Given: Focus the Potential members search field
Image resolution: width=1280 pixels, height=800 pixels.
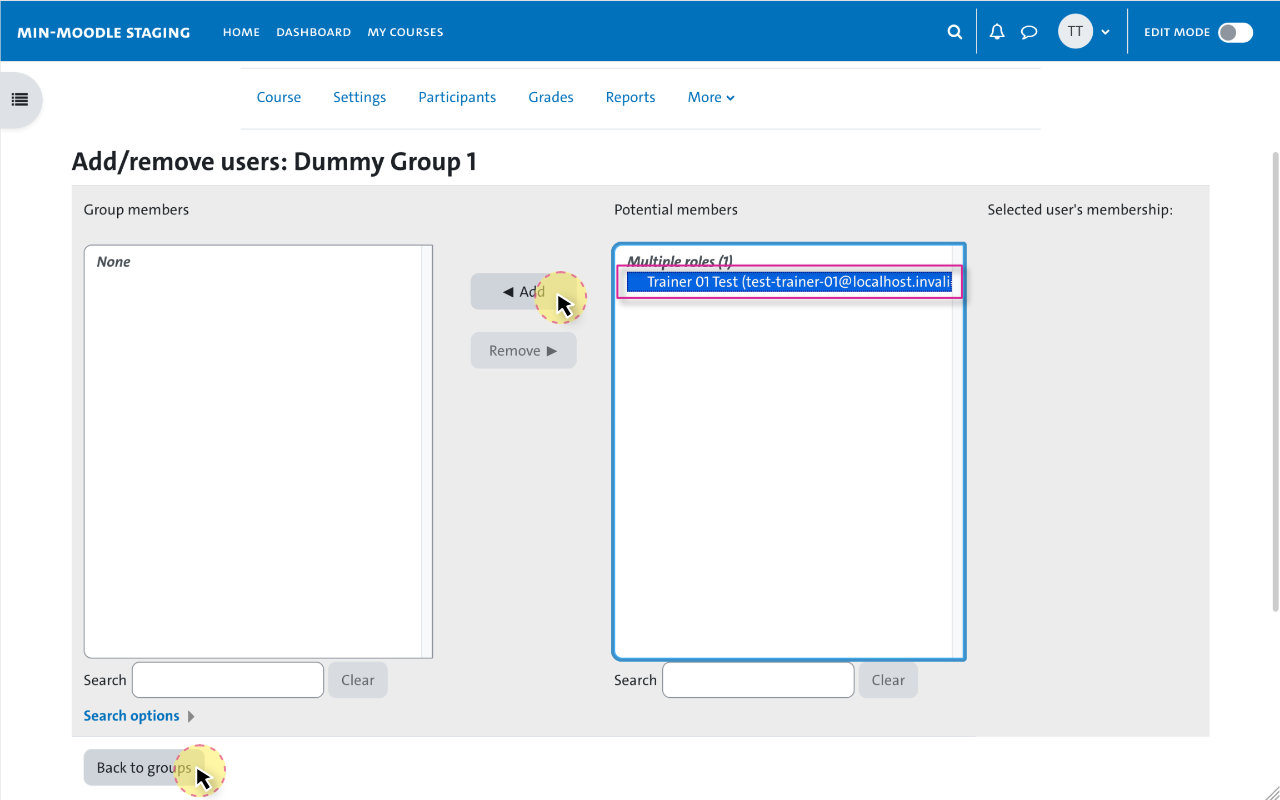Looking at the screenshot, I should coord(758,680).
